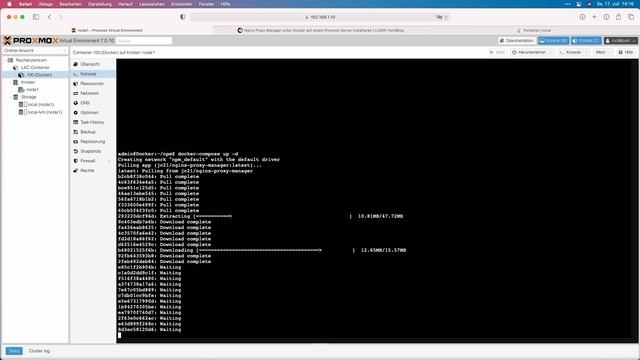Toggle the Safari sidebar

click(36, 17)
